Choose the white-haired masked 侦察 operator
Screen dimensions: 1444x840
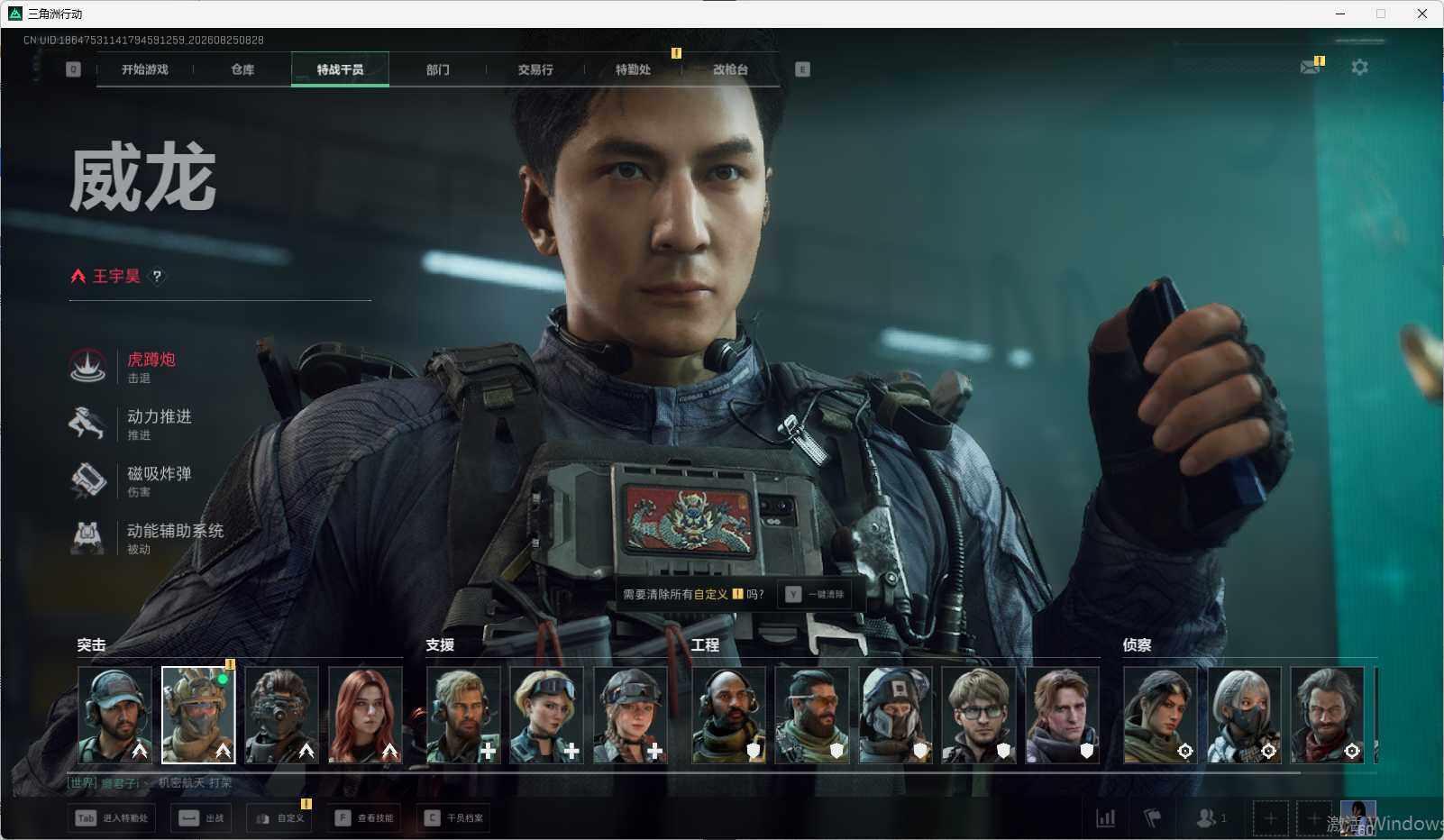[x=1244, y=715]
